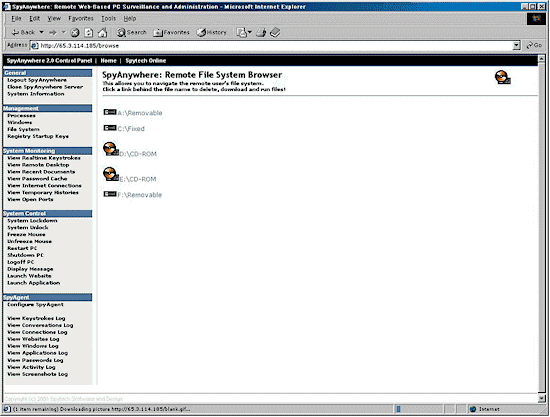The height and width of the screenshot is (417, 550).
Task: Open the Search toolbar button
Action: tap(132, 33)
